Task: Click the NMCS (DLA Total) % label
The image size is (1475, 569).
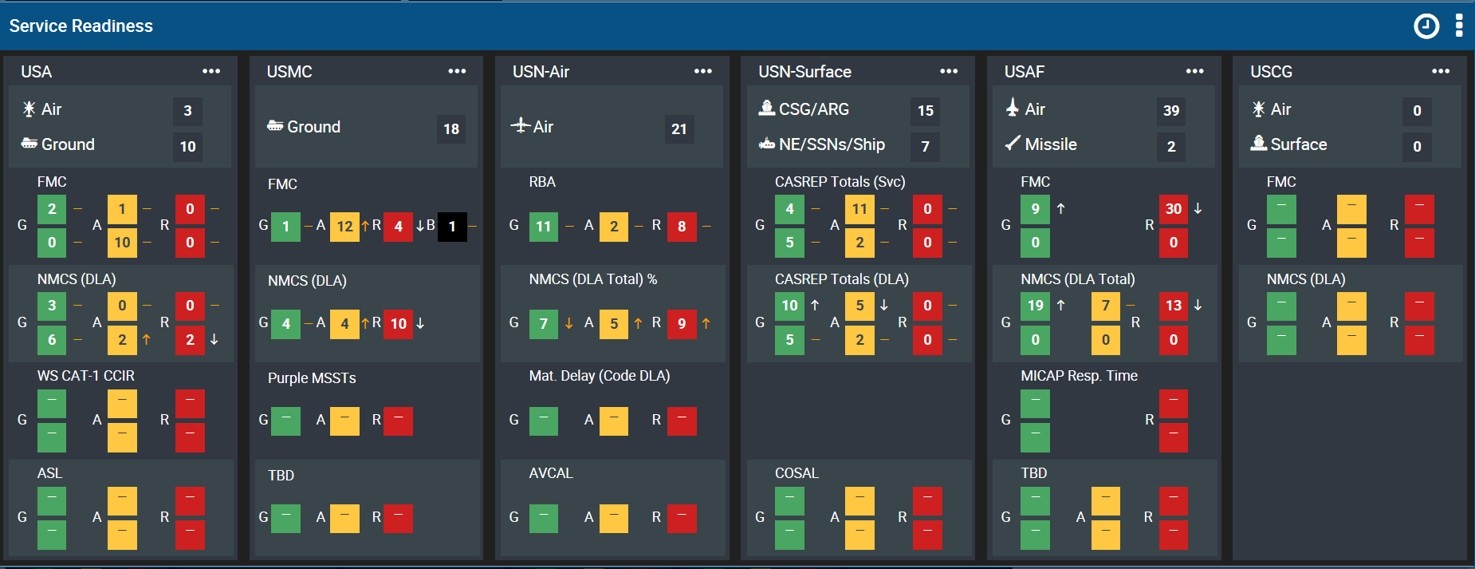Action: 593,279
